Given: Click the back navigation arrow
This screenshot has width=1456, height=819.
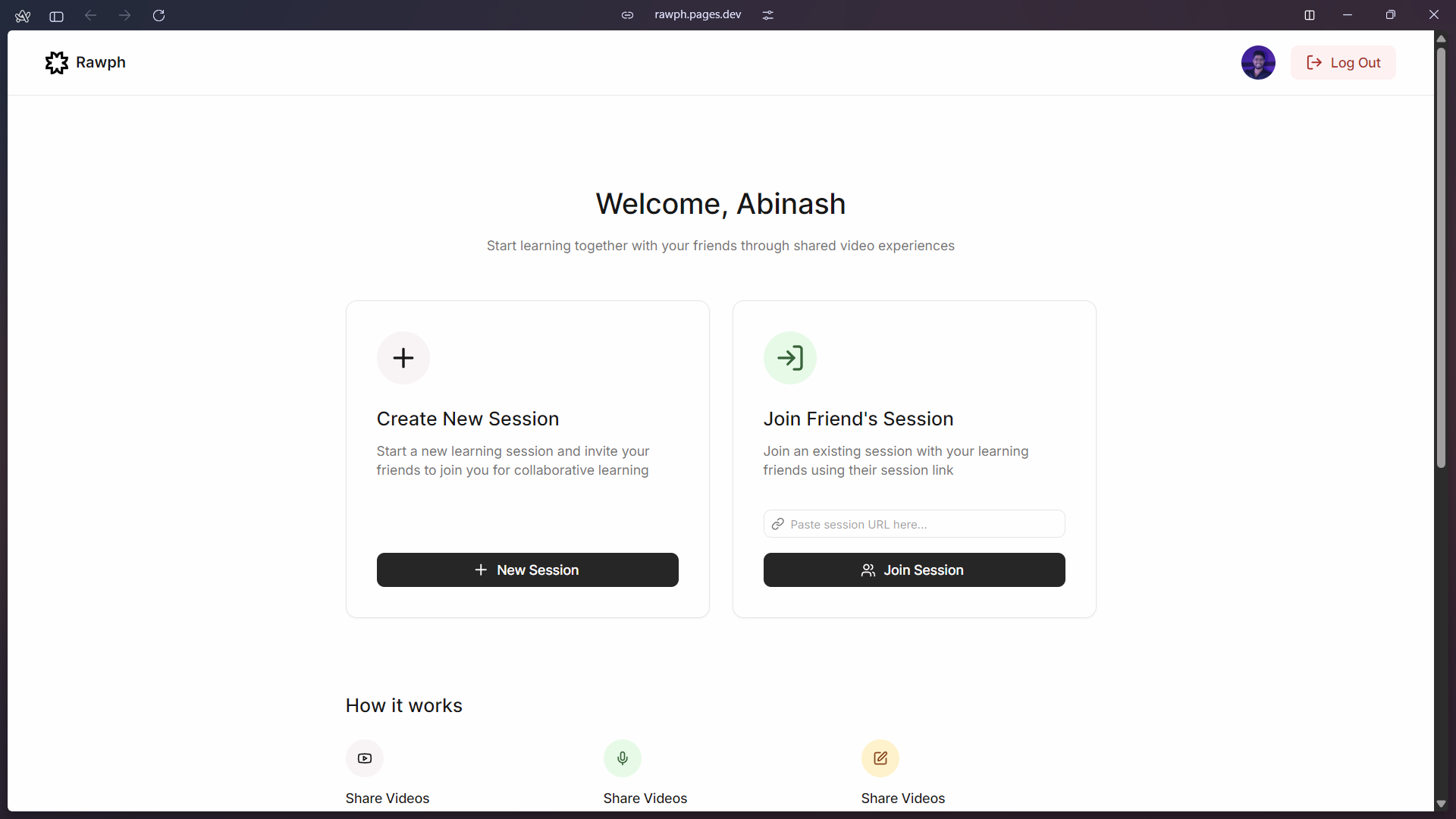Looking at the screenshot, I should click(x=90, y=14).
